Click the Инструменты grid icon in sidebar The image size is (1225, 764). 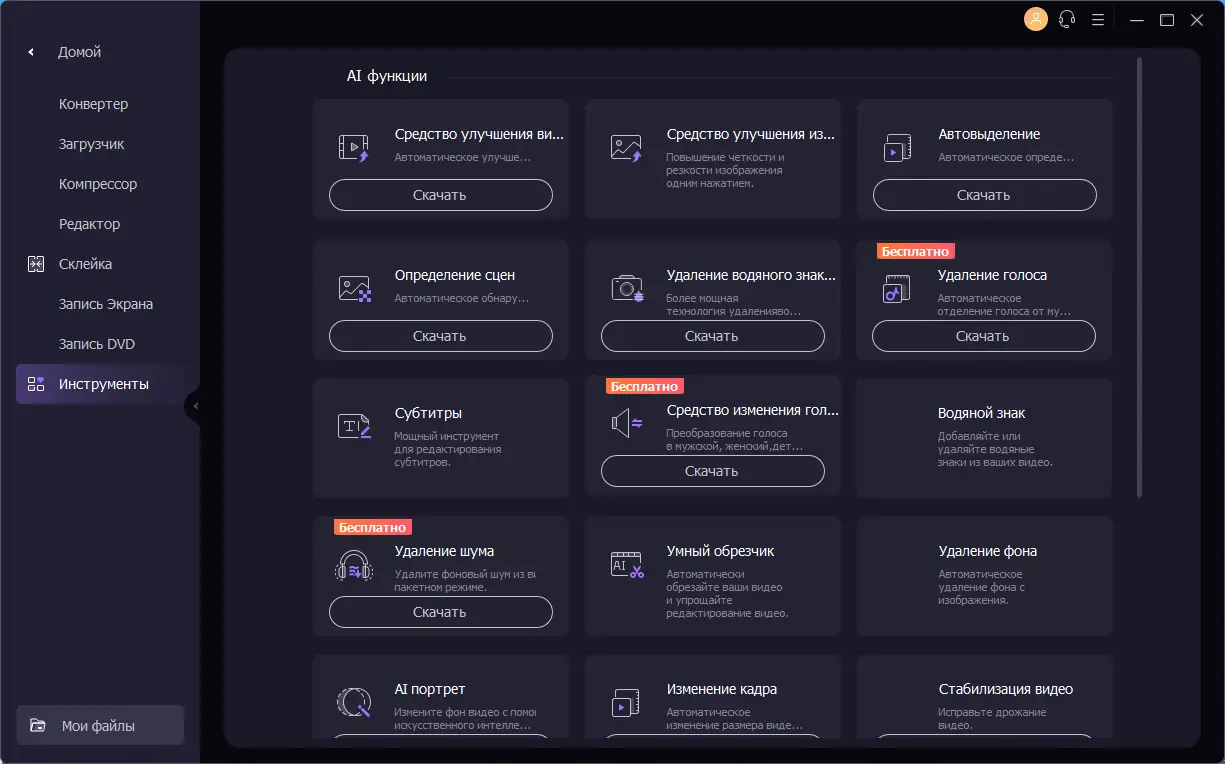coord(36,384)
